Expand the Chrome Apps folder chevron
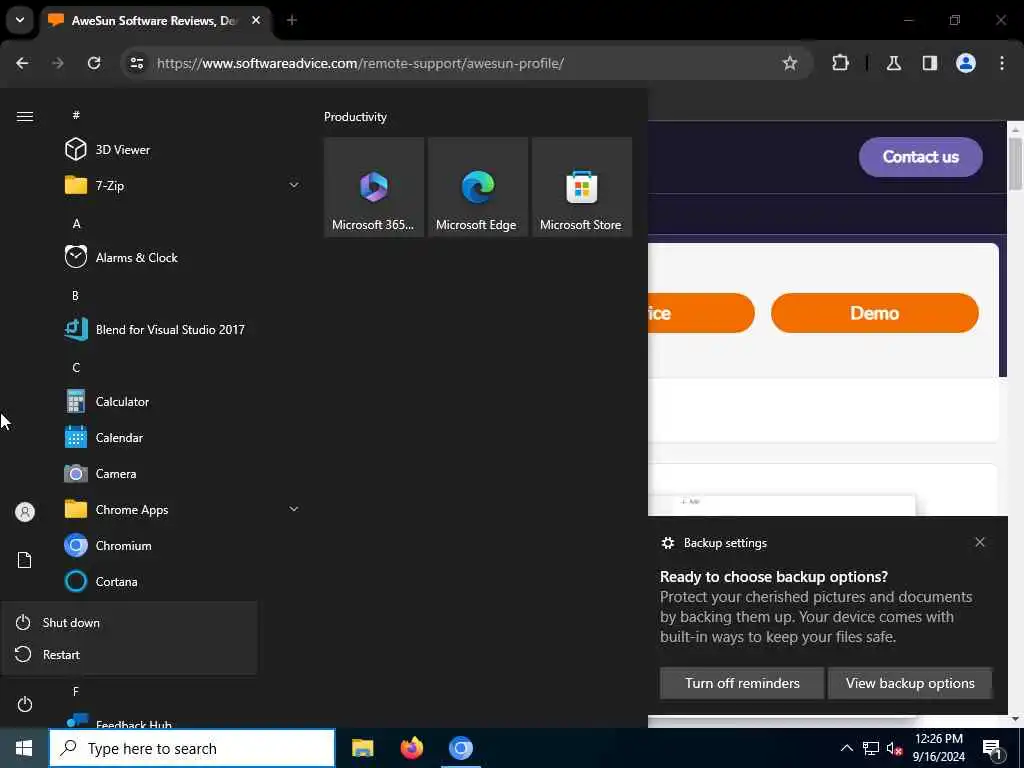1024x768 pixels. 294,509
